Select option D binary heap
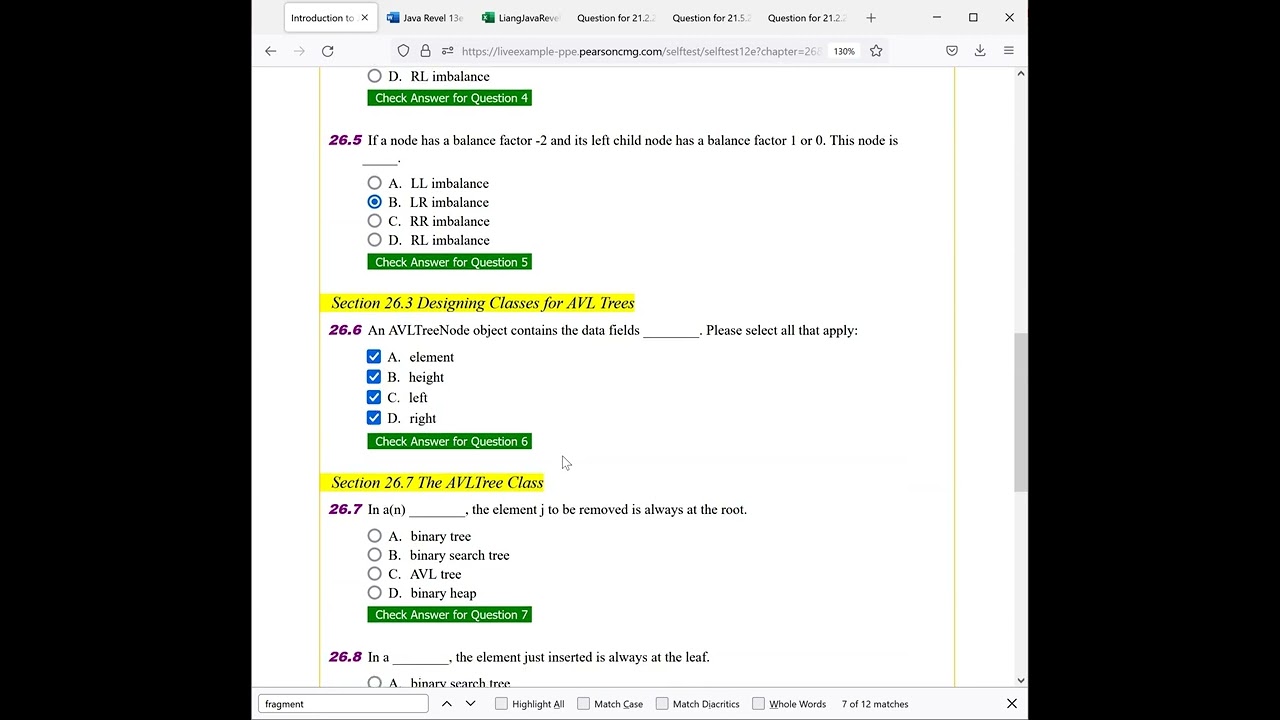Viewport: 1280px width, 720px height. click(x=374, y=593)
